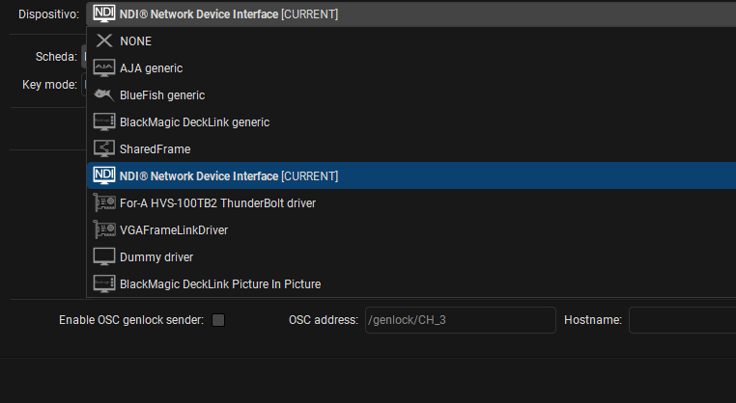The image size is (736, 403).
Task: Click the AJA generic device icon
Action: (104, 68)
